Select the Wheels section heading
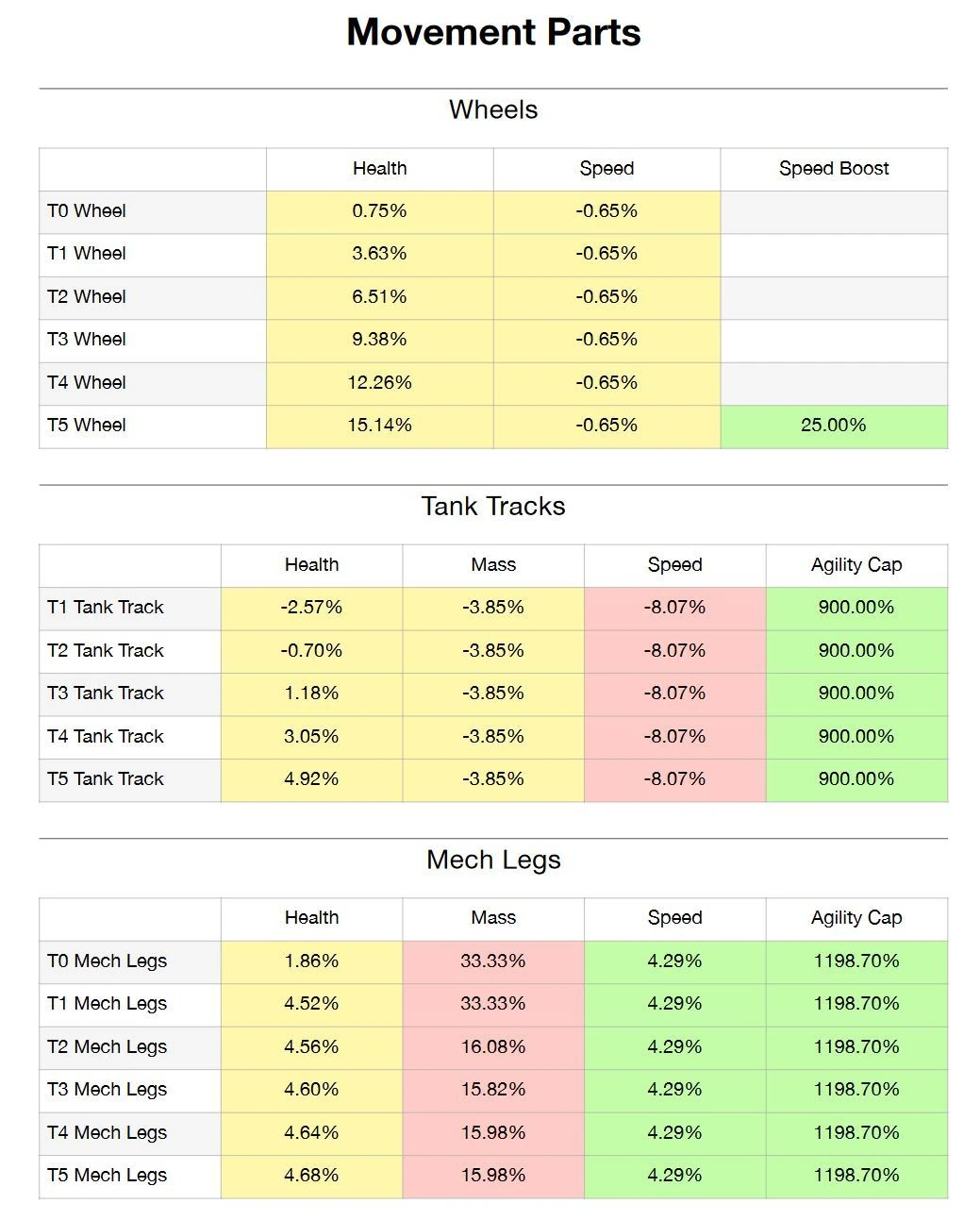 click(493, 109)
